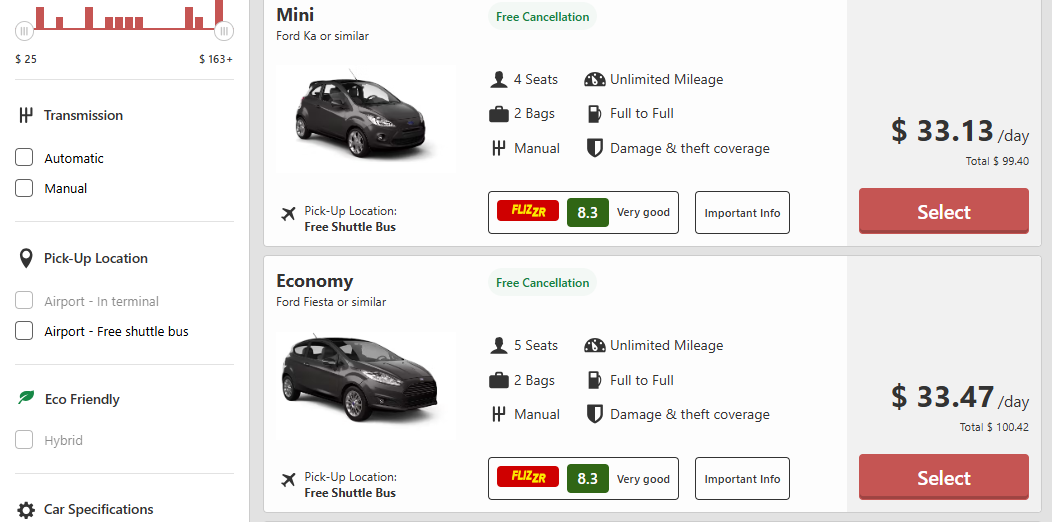
Task: Click the Eco Friendly green leaf icon
Action: coord(26,398)
